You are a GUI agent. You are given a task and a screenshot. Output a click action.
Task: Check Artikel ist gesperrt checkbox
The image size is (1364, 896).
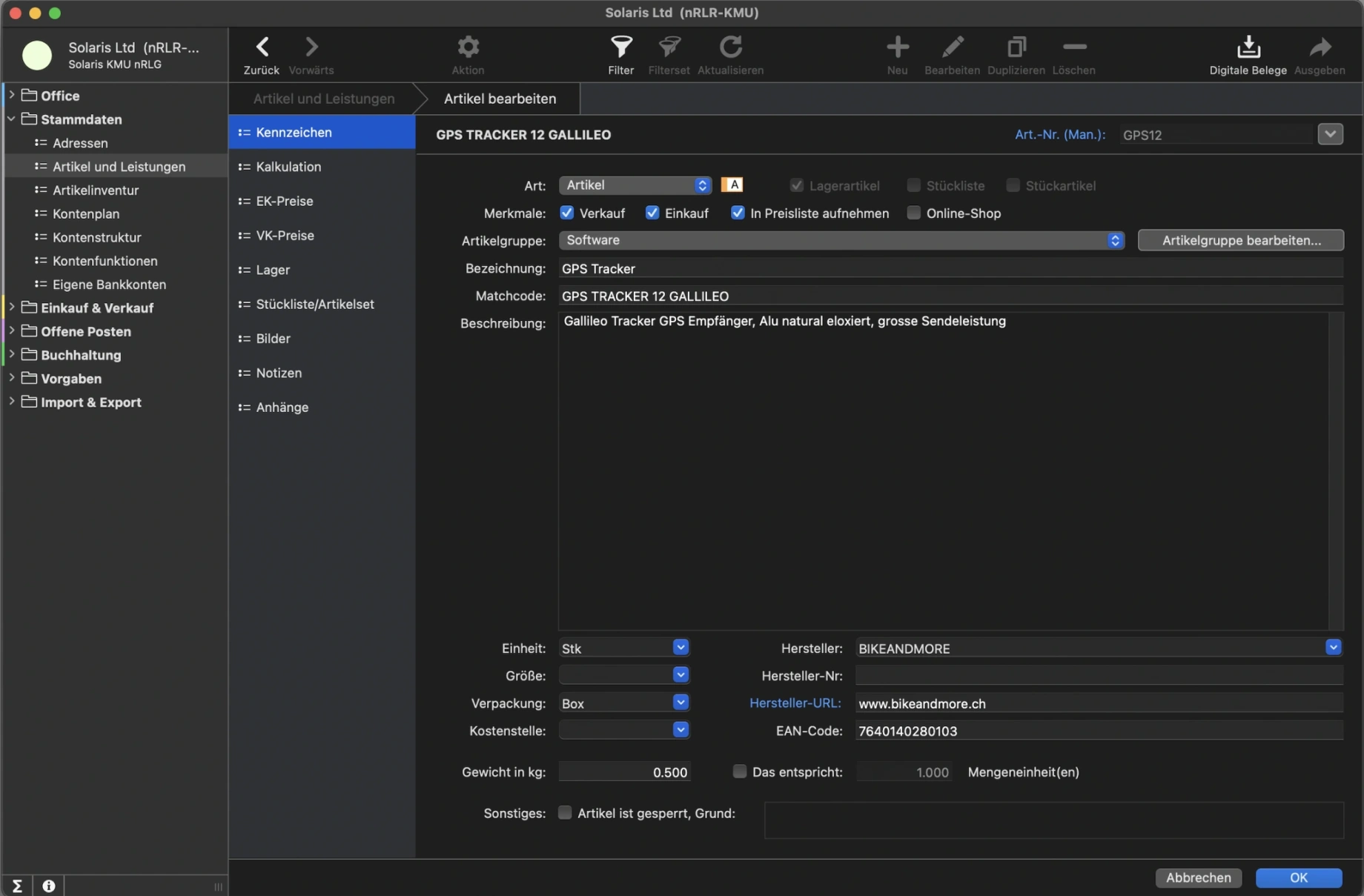pyautogui.click(x=565, y=813)
